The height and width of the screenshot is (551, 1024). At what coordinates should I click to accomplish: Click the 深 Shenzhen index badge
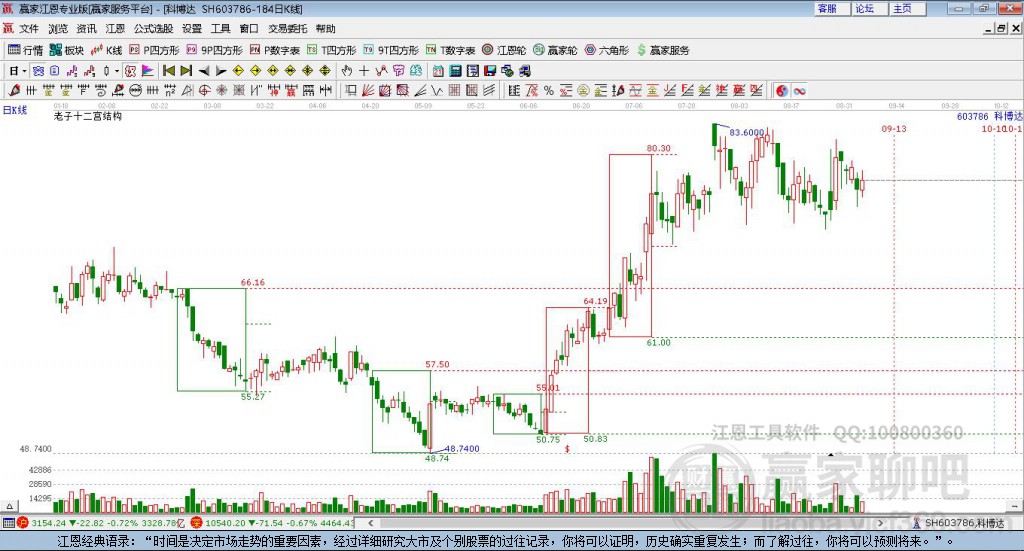point(197,523)
